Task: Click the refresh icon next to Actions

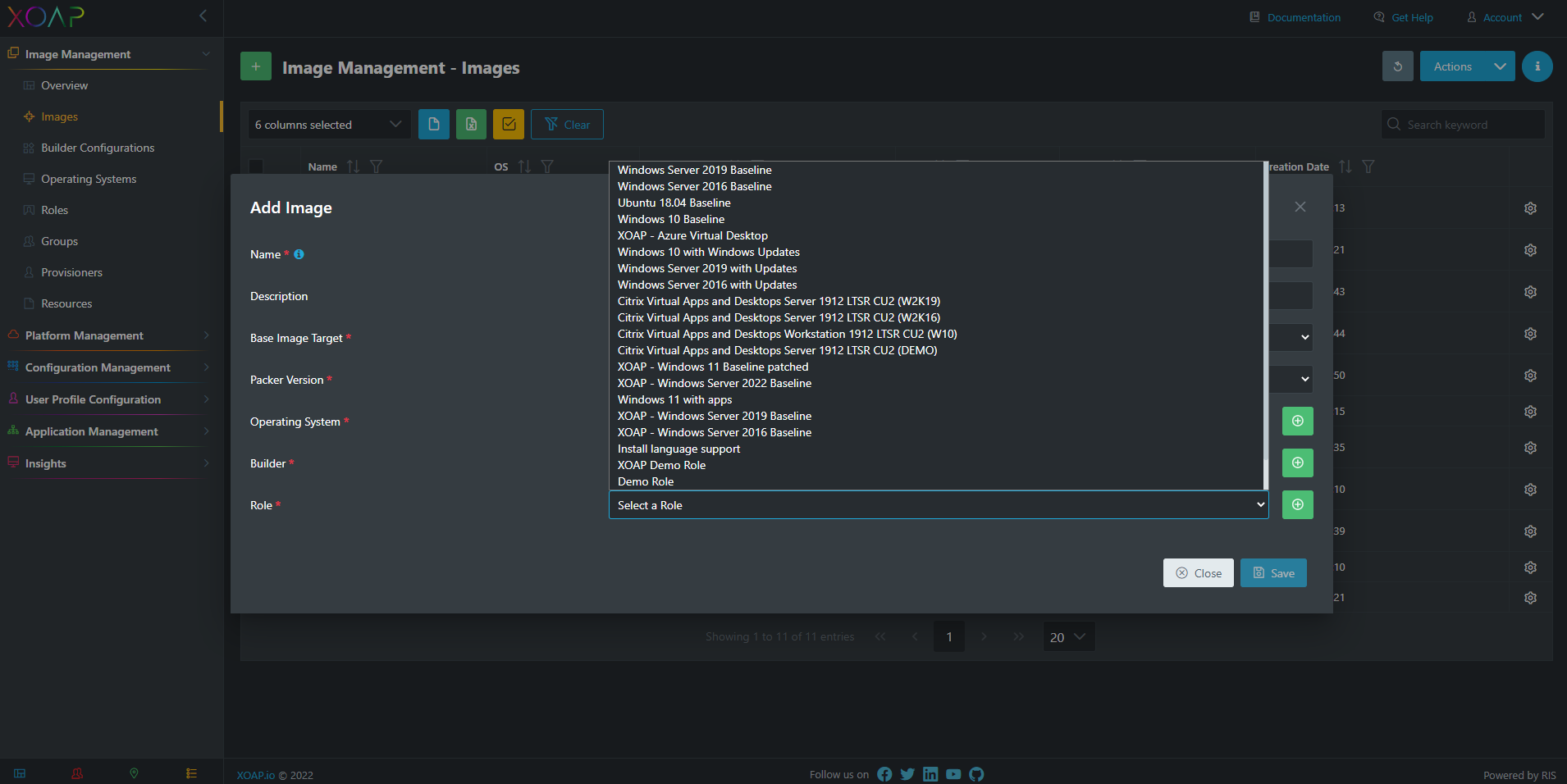Action: pos(1398,66)
